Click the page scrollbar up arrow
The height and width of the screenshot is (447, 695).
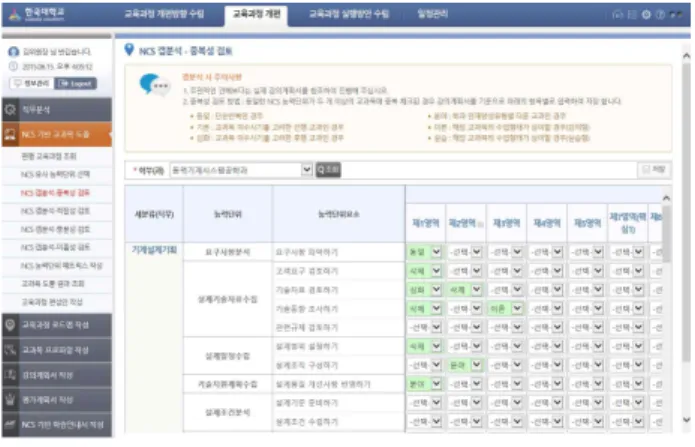(x=686, y=56)
